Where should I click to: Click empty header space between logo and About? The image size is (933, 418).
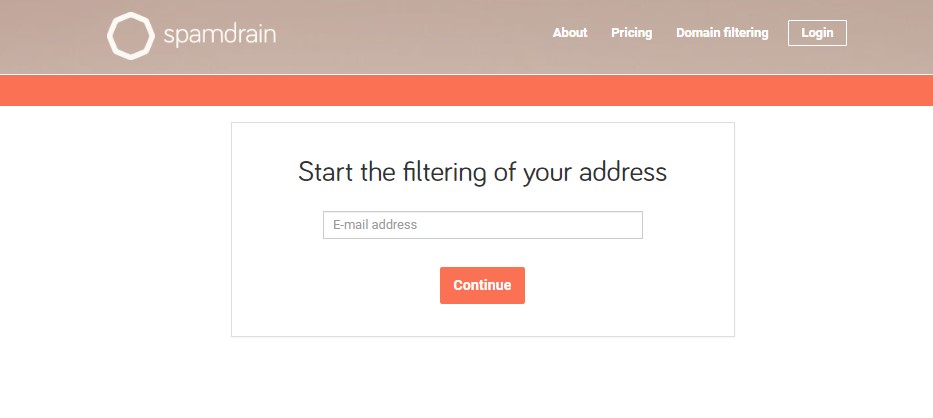[x=411, y=36]
